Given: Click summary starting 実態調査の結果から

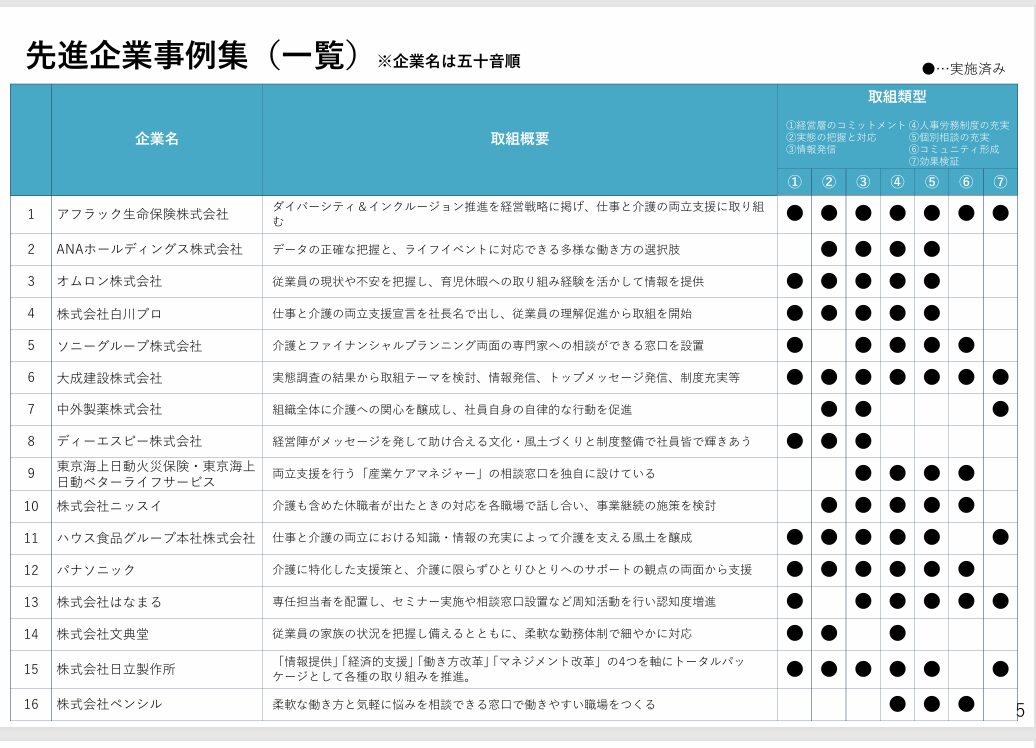Looking at the screenshot, I should click(506, 377).
